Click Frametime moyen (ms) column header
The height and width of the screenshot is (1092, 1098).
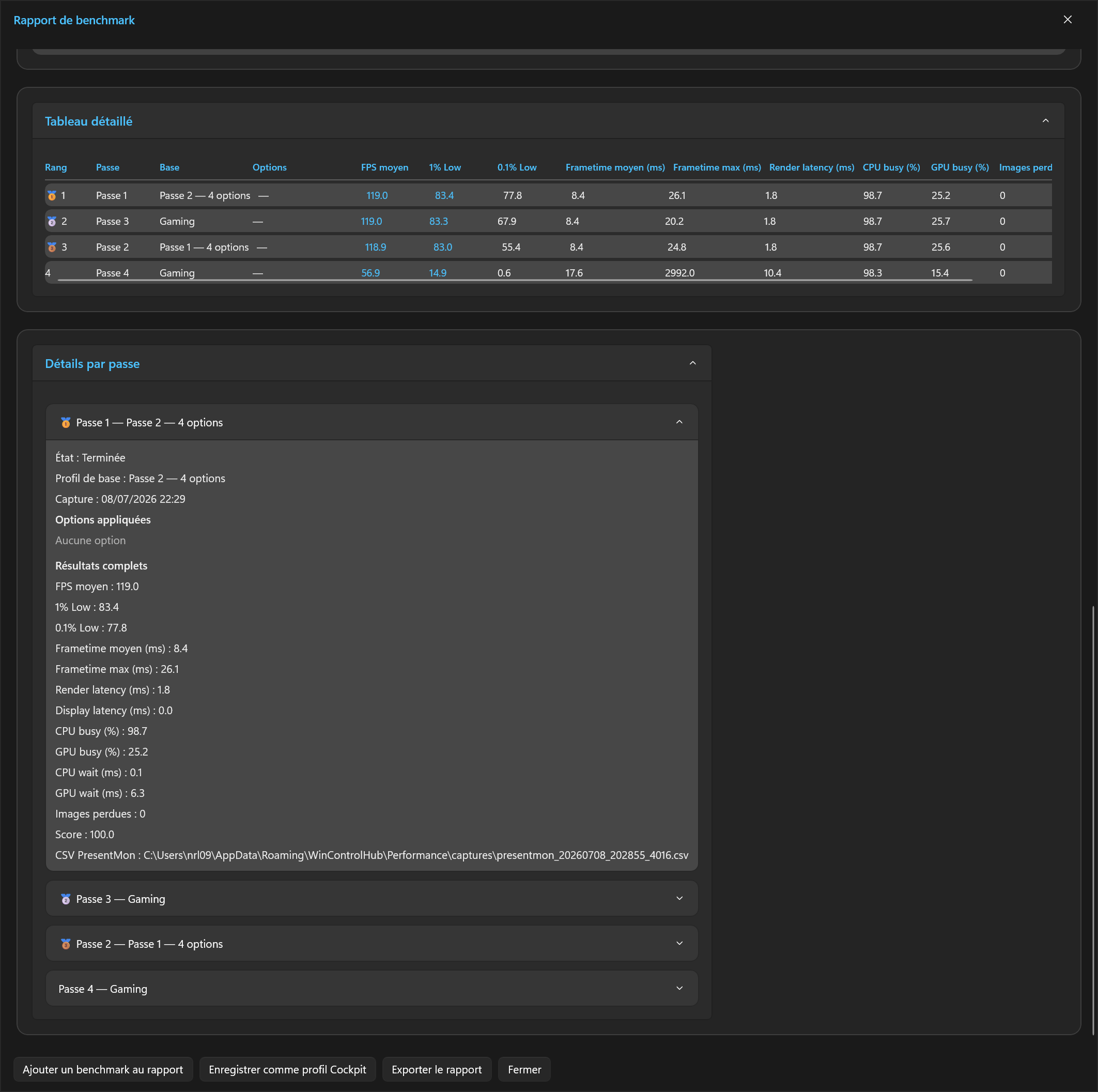coord(615,167)
